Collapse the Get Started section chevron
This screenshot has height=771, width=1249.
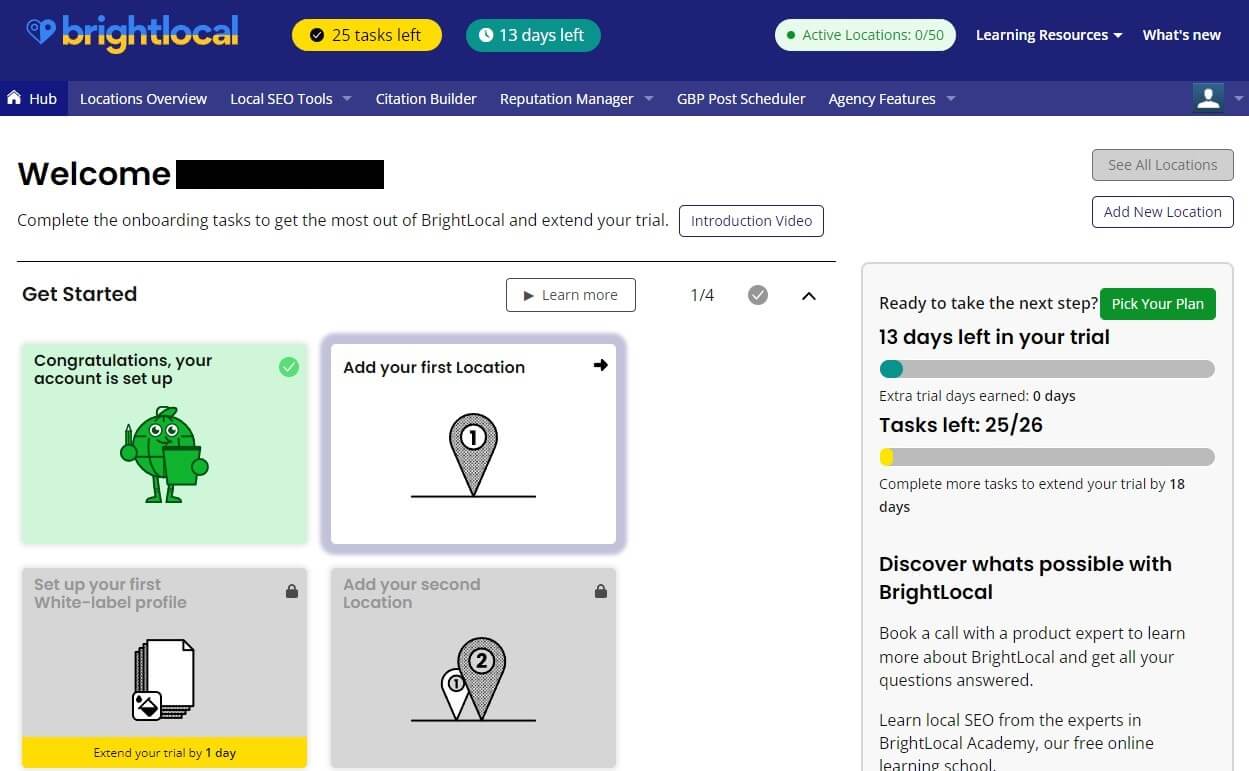click(x=809, y=296)
